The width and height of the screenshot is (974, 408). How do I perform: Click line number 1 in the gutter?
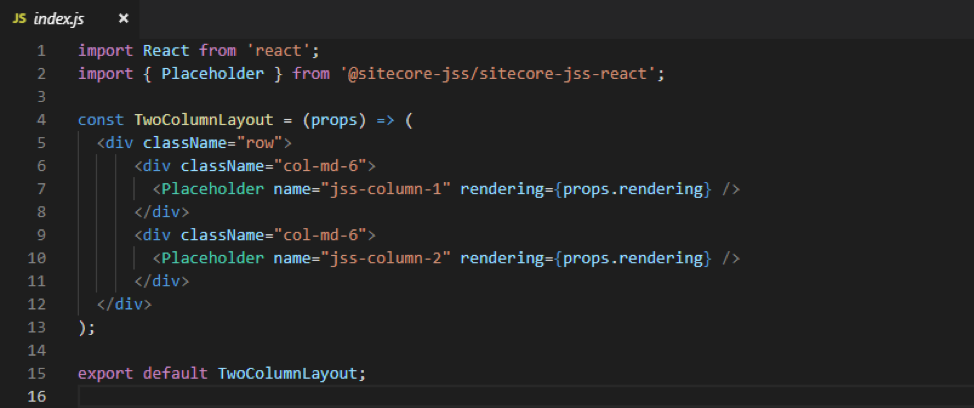click(x=40, y=50)
